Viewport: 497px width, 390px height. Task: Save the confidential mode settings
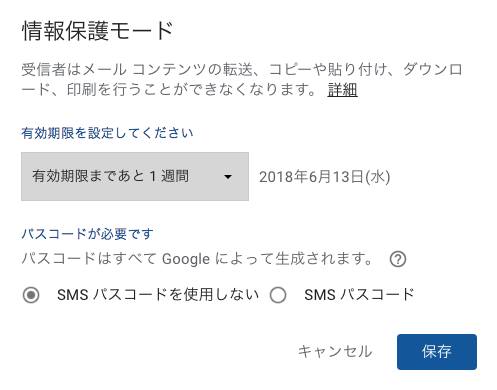click(x=437, y=352)
